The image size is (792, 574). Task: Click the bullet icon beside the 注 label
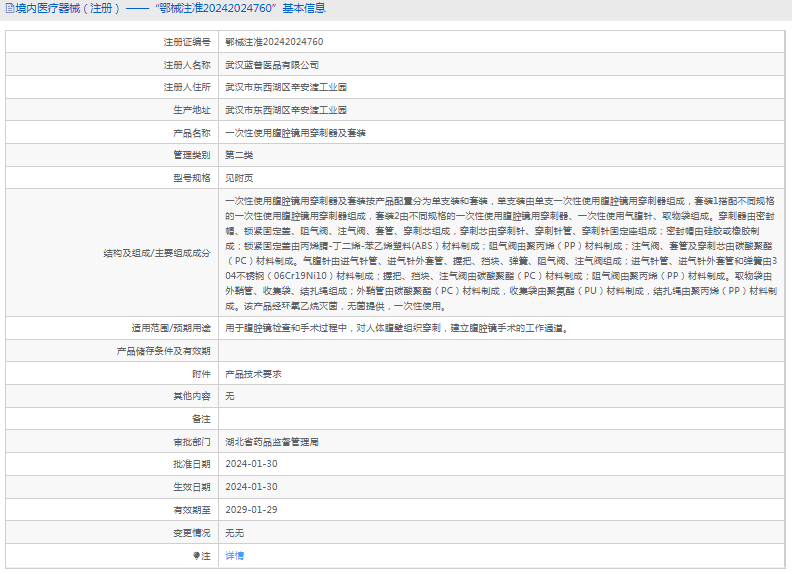pyautogui.click(x=196, y=556)
